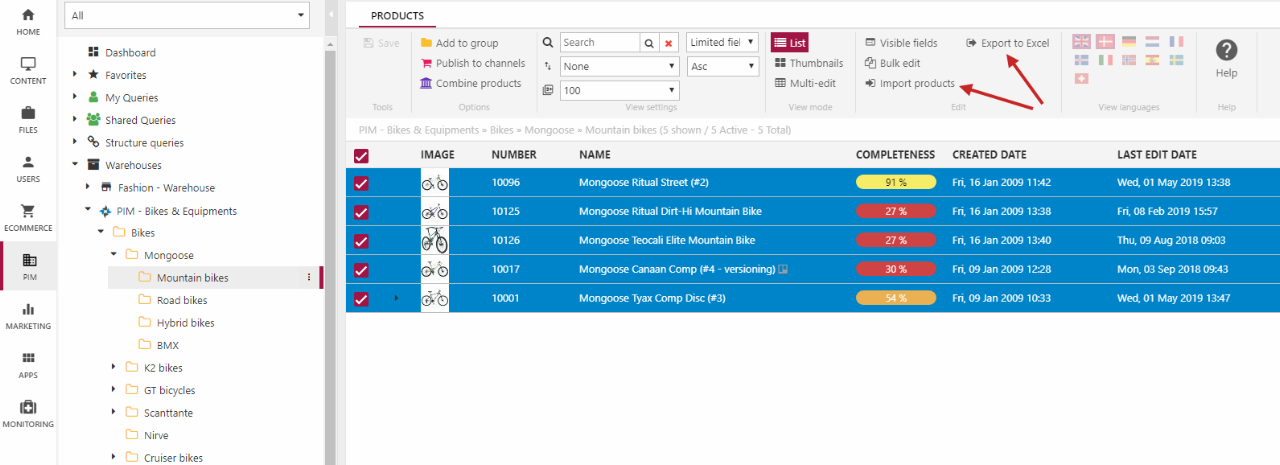The height and width of the screenshot is (465, 1280).
Task: Uncheck the product 10096 checkbox
Action: [361, 183]
